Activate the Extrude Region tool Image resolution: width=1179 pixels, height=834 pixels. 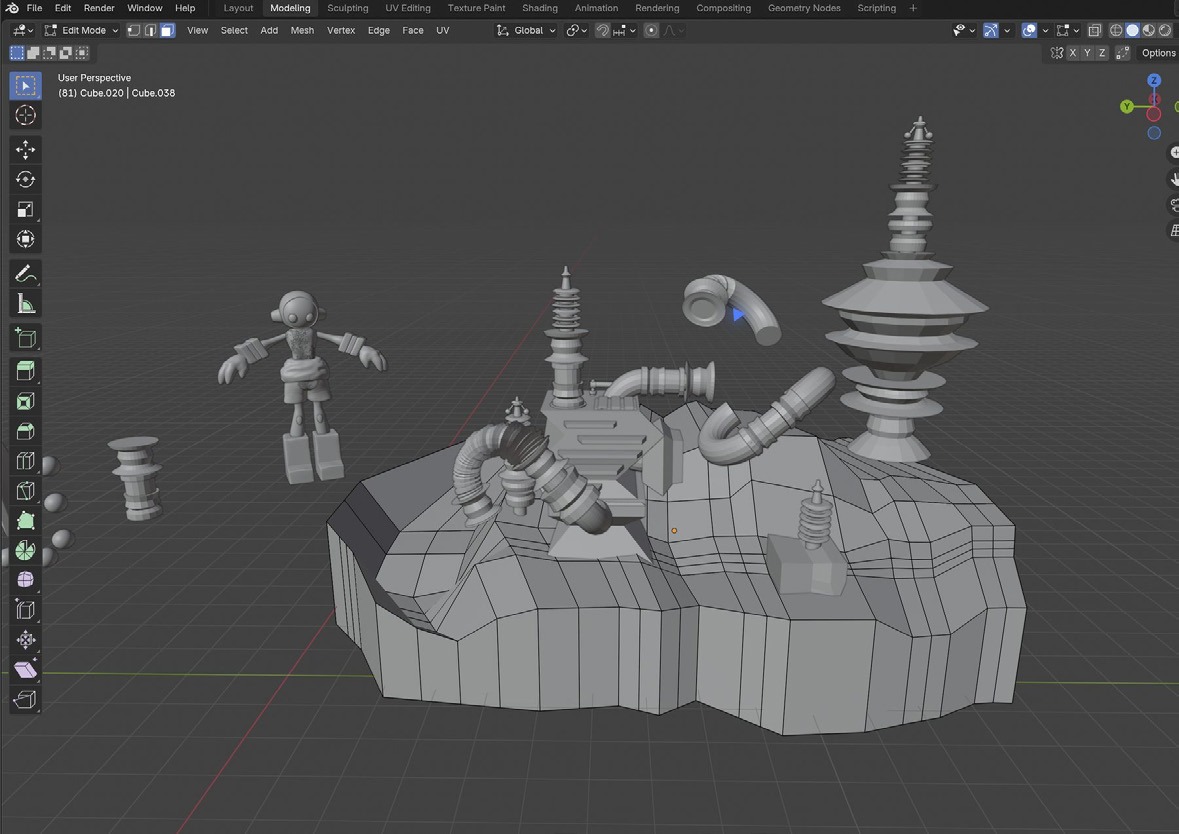pos(25,371)
